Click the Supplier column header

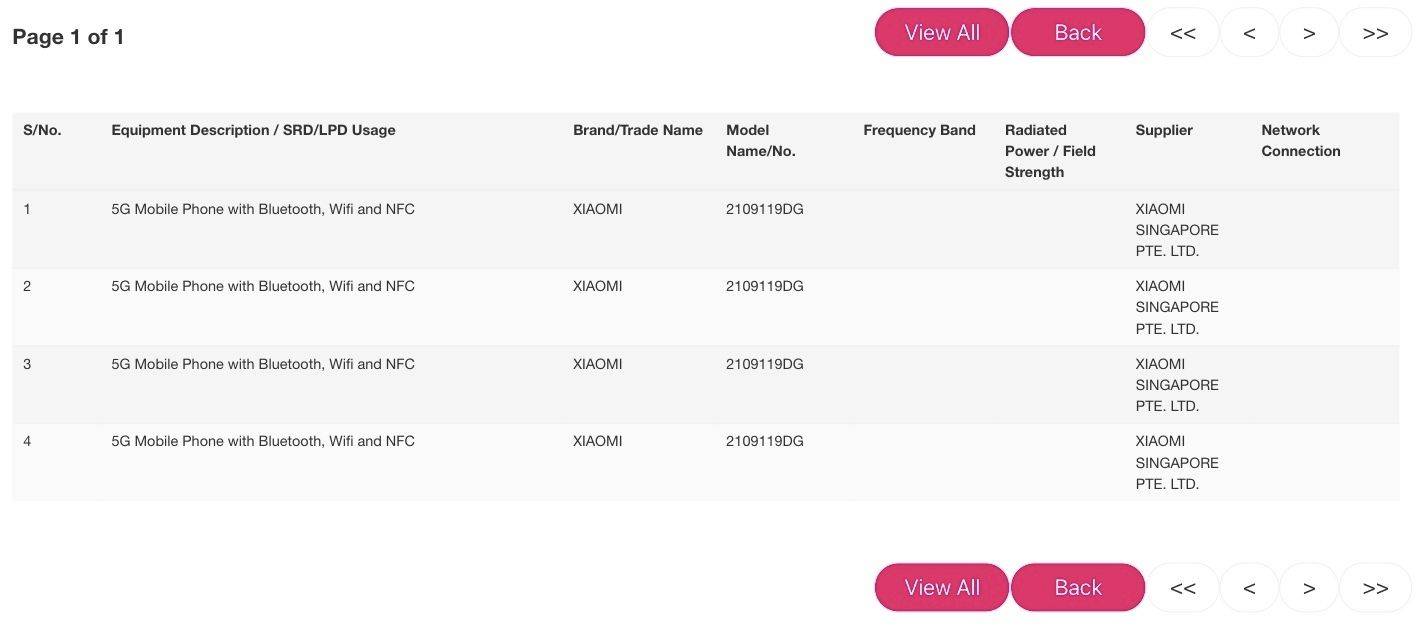pyautogui.click(x=1164, y=130)
